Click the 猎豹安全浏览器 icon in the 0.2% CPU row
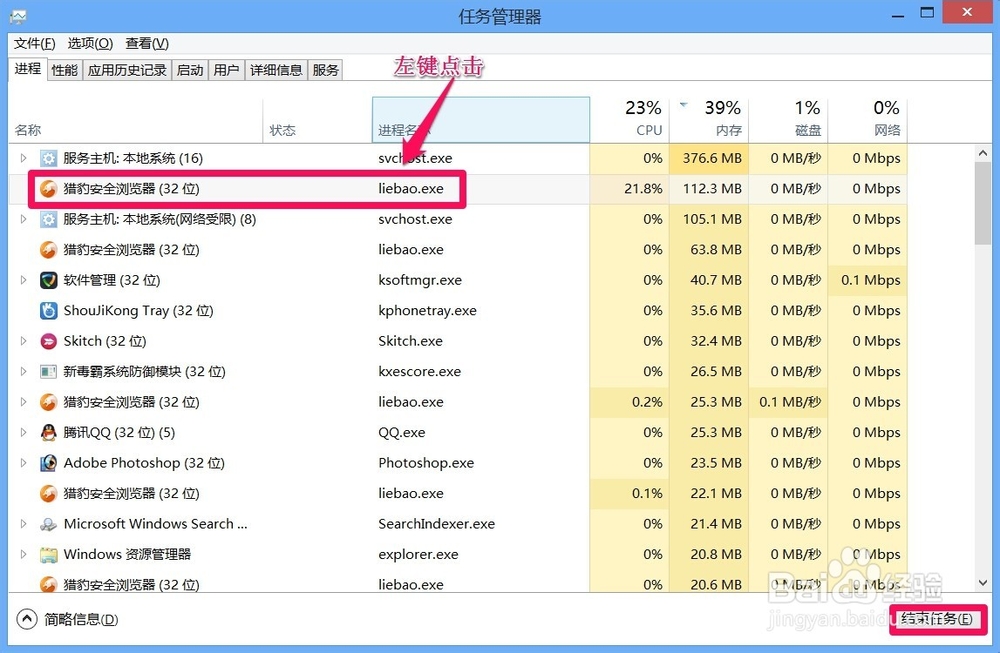Screen dimensions: 1000x653 click(x=48, y=402)
